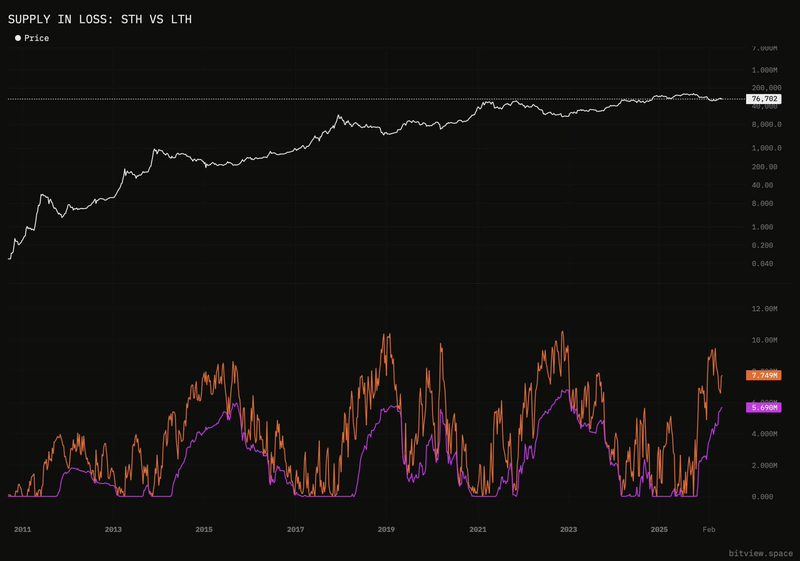
Task: Toggle the Price series legend label
Action: tap(37, 38)
